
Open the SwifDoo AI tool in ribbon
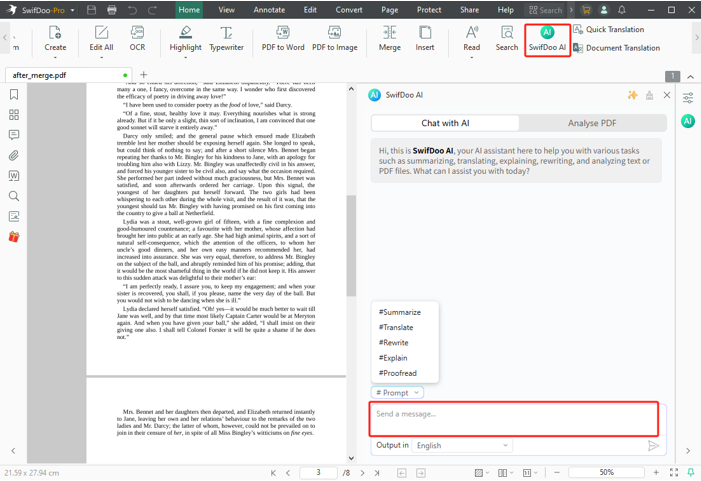coord(547,39)
